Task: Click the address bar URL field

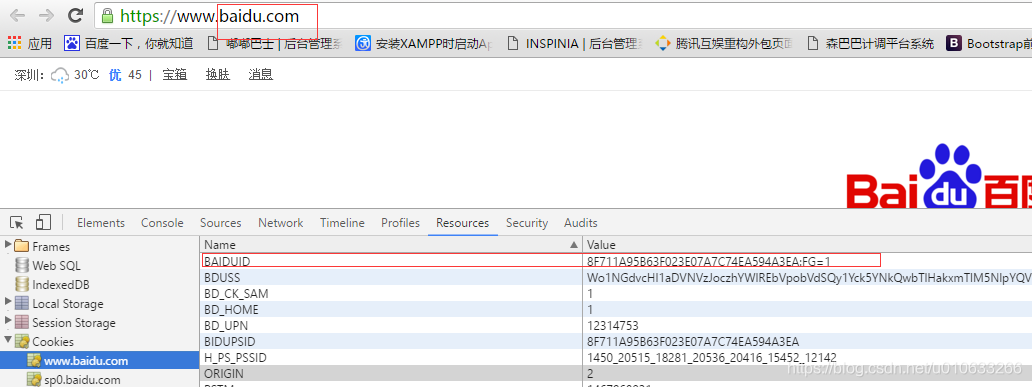Action: click(x=563, y=16)
